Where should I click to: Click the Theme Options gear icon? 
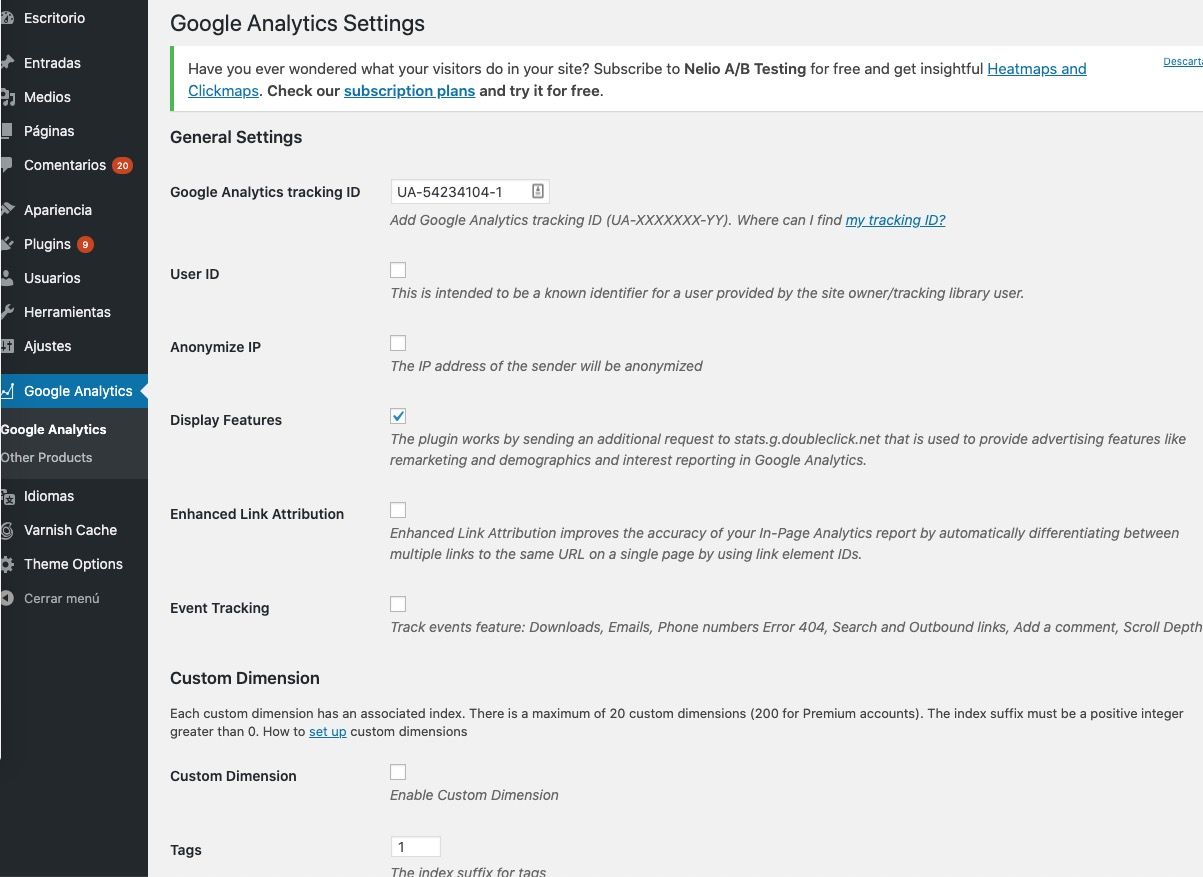point(6,564)
